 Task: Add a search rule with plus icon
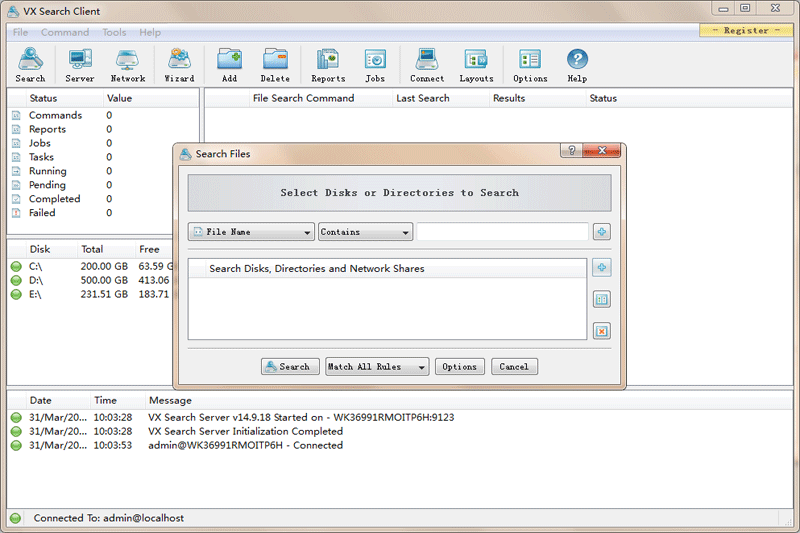coord(602,232)
